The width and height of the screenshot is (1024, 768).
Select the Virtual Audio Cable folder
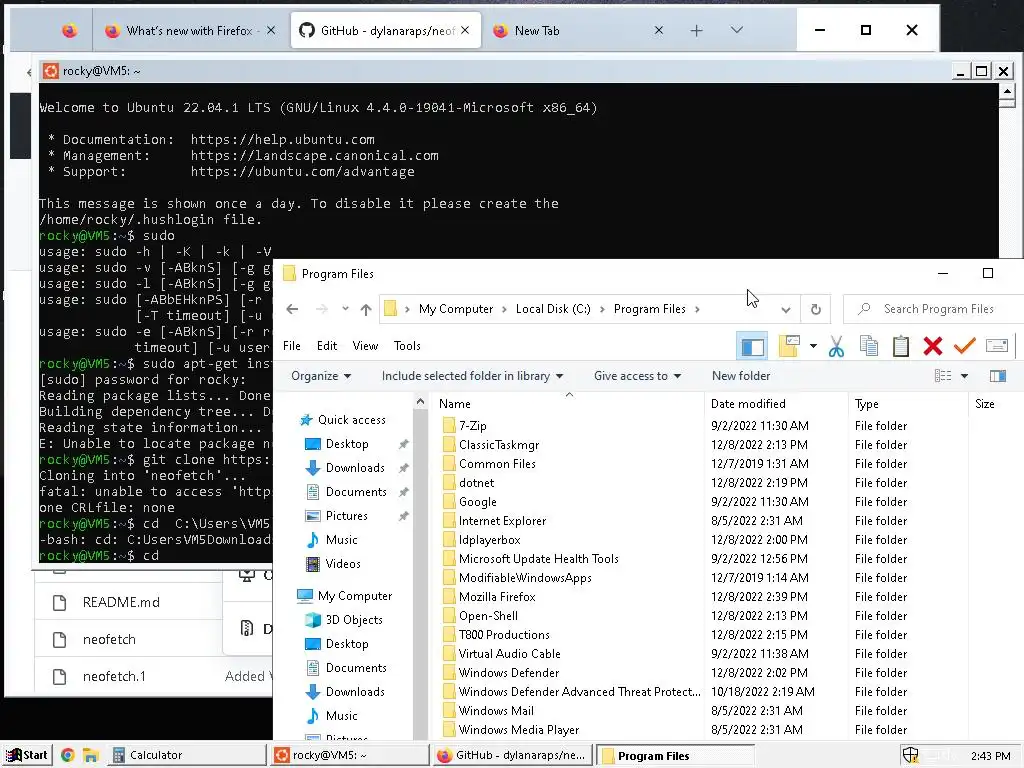pyautogui.click(x=509, y=654)
